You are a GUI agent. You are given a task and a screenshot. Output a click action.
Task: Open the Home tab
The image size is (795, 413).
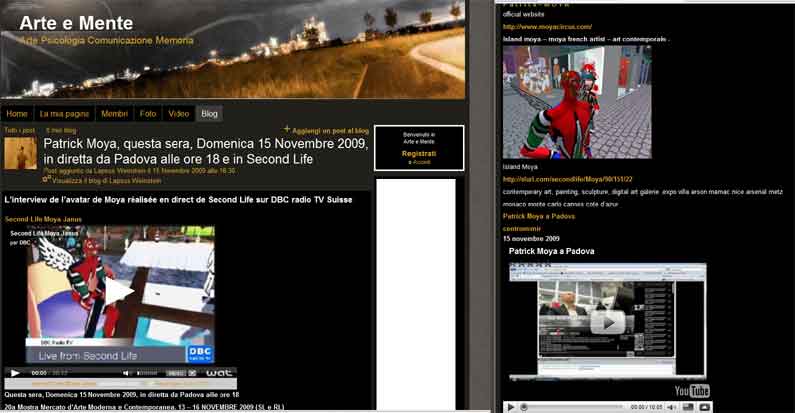pyautogui.click(x=17, y=114)
